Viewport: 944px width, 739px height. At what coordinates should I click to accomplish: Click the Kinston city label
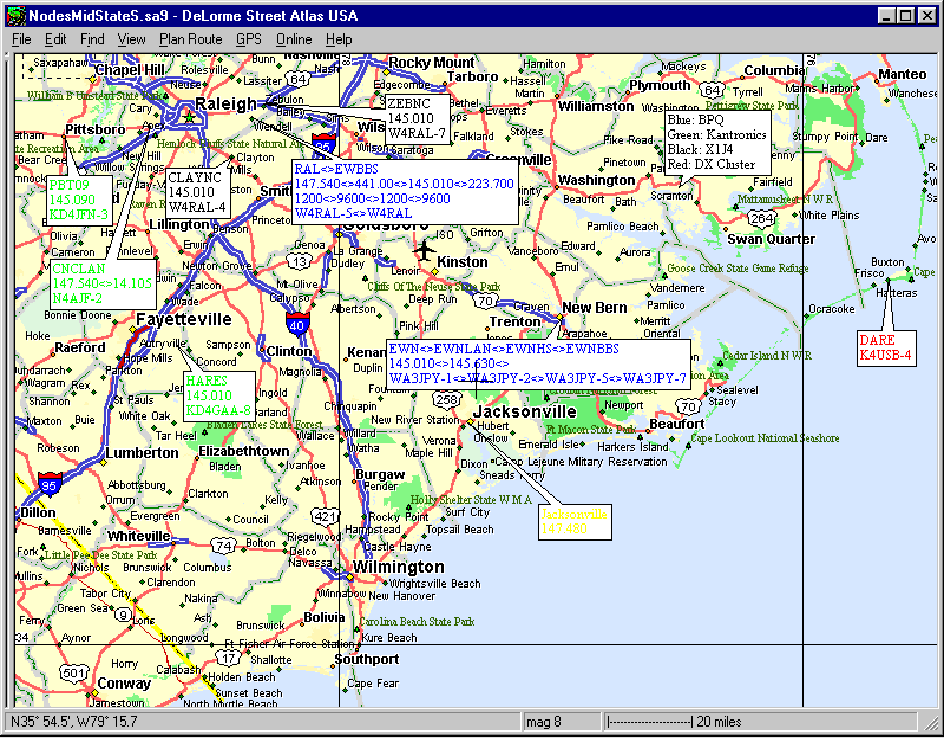click(x=462, y=262)
